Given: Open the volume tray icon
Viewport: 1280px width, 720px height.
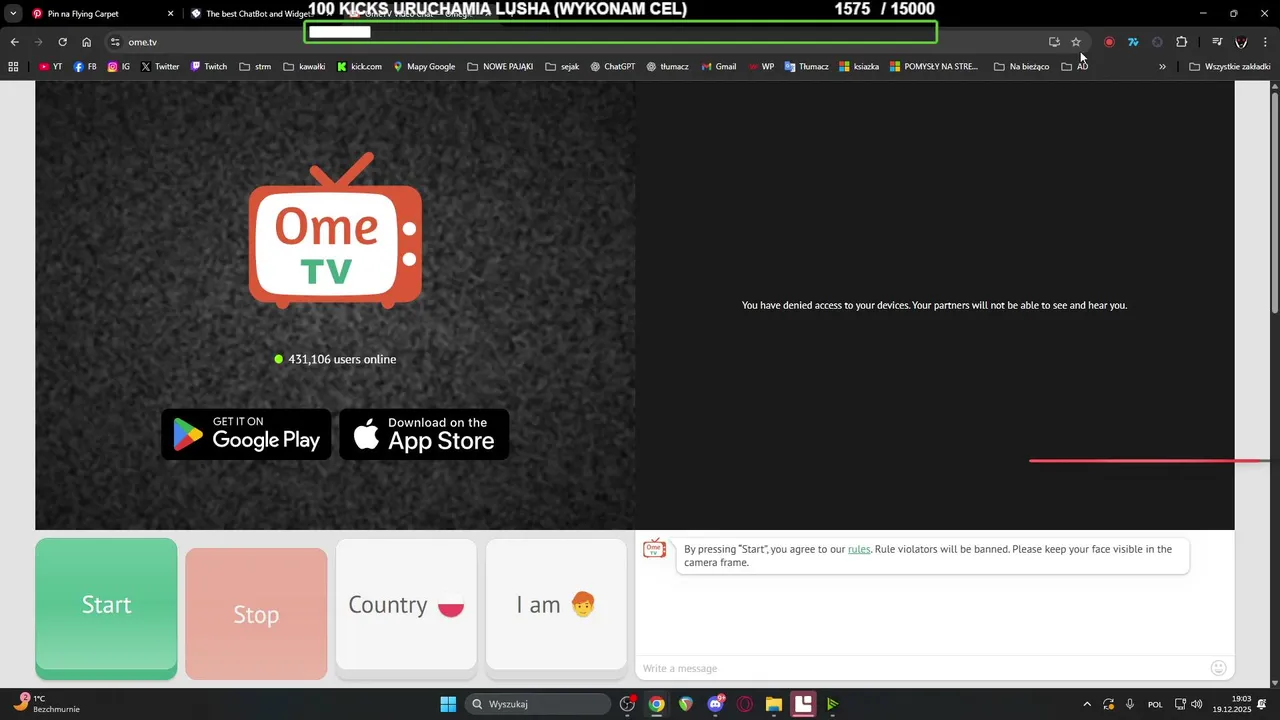Looking at the screenshot, I should pyautogui.click(x=1197, y=704).
